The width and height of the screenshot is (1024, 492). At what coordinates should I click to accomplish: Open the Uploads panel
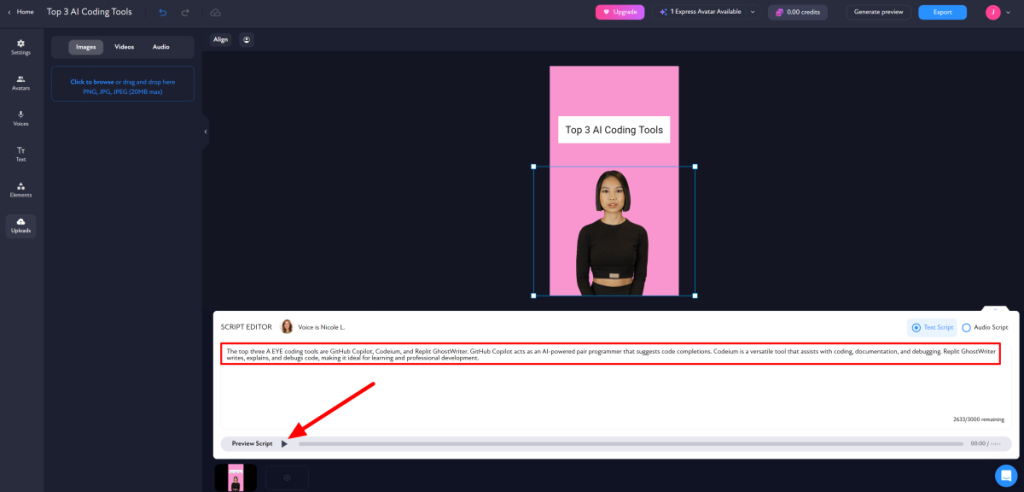pyautogui.click(x=21, y=226)
